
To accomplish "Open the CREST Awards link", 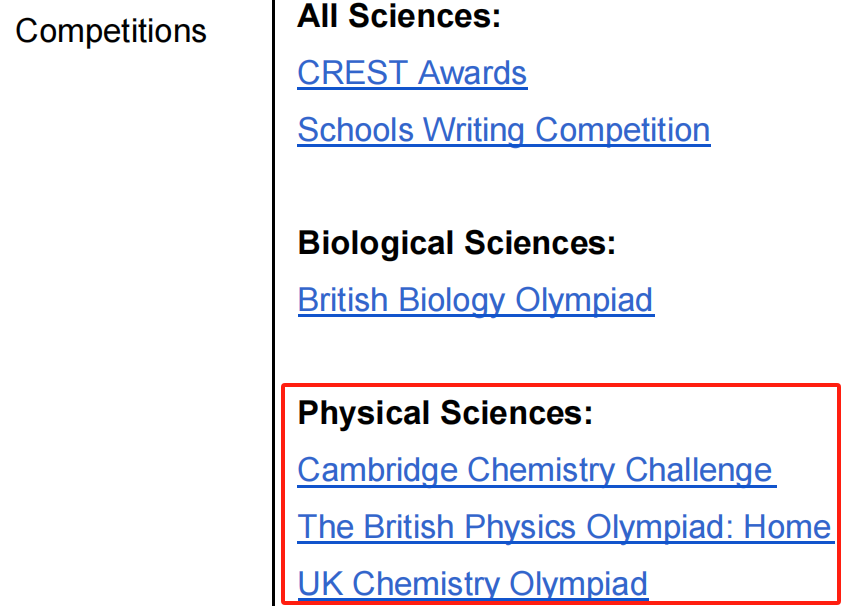I will 412,73.
